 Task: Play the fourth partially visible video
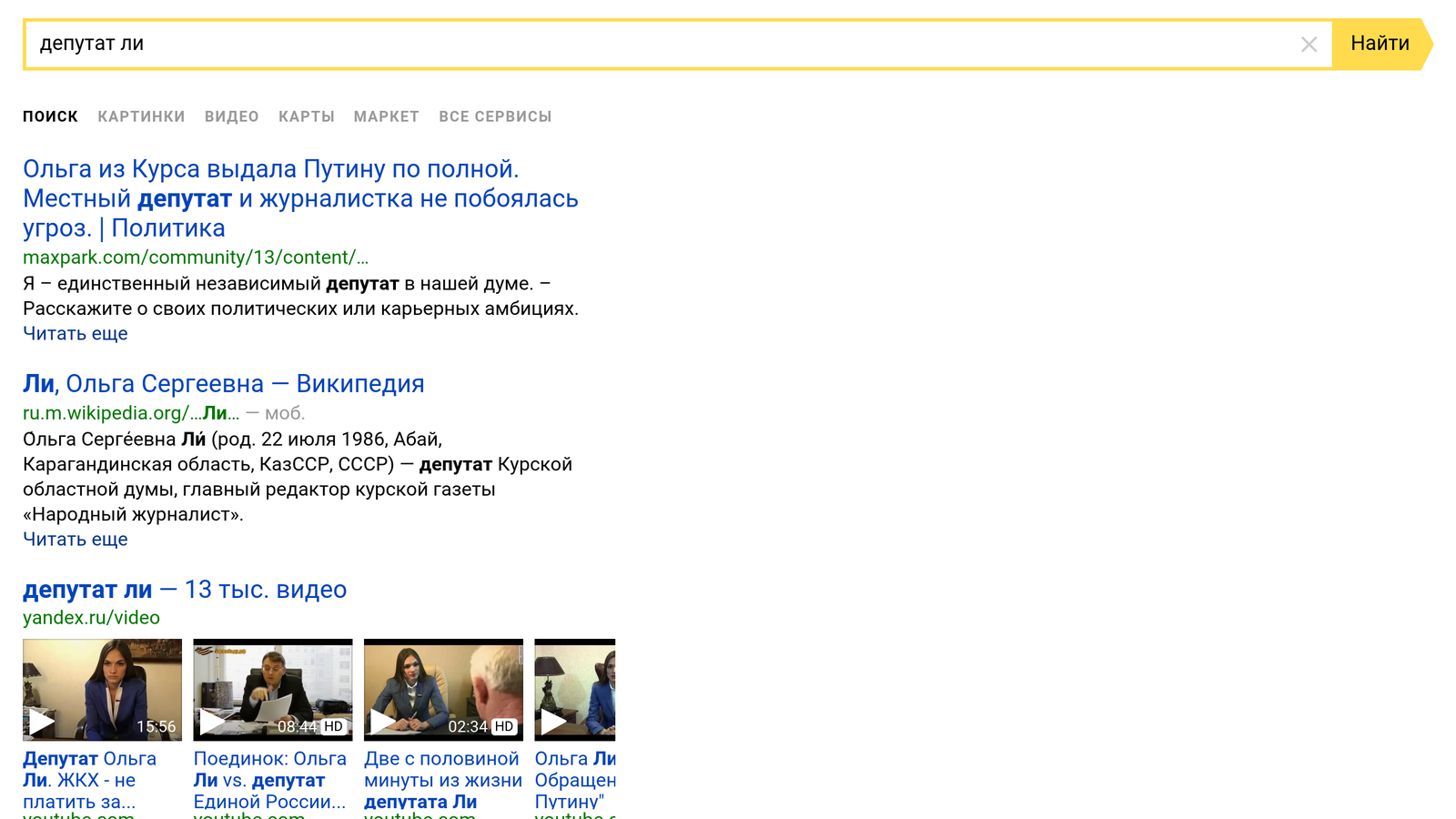574,689
